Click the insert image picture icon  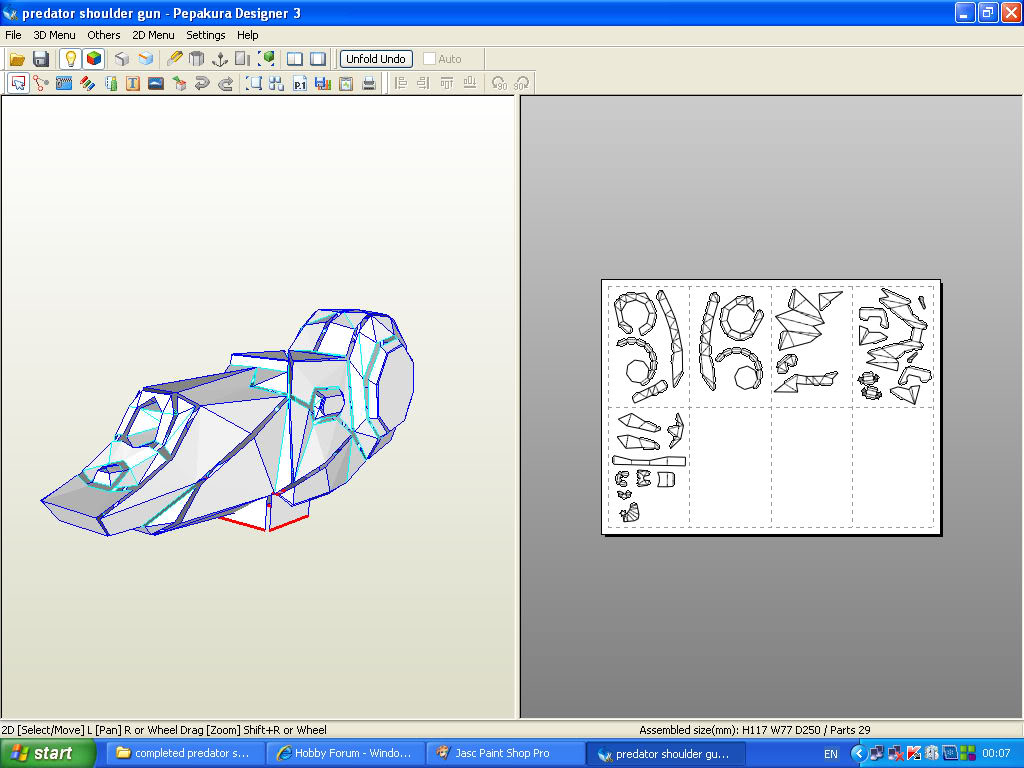[155, 84]
